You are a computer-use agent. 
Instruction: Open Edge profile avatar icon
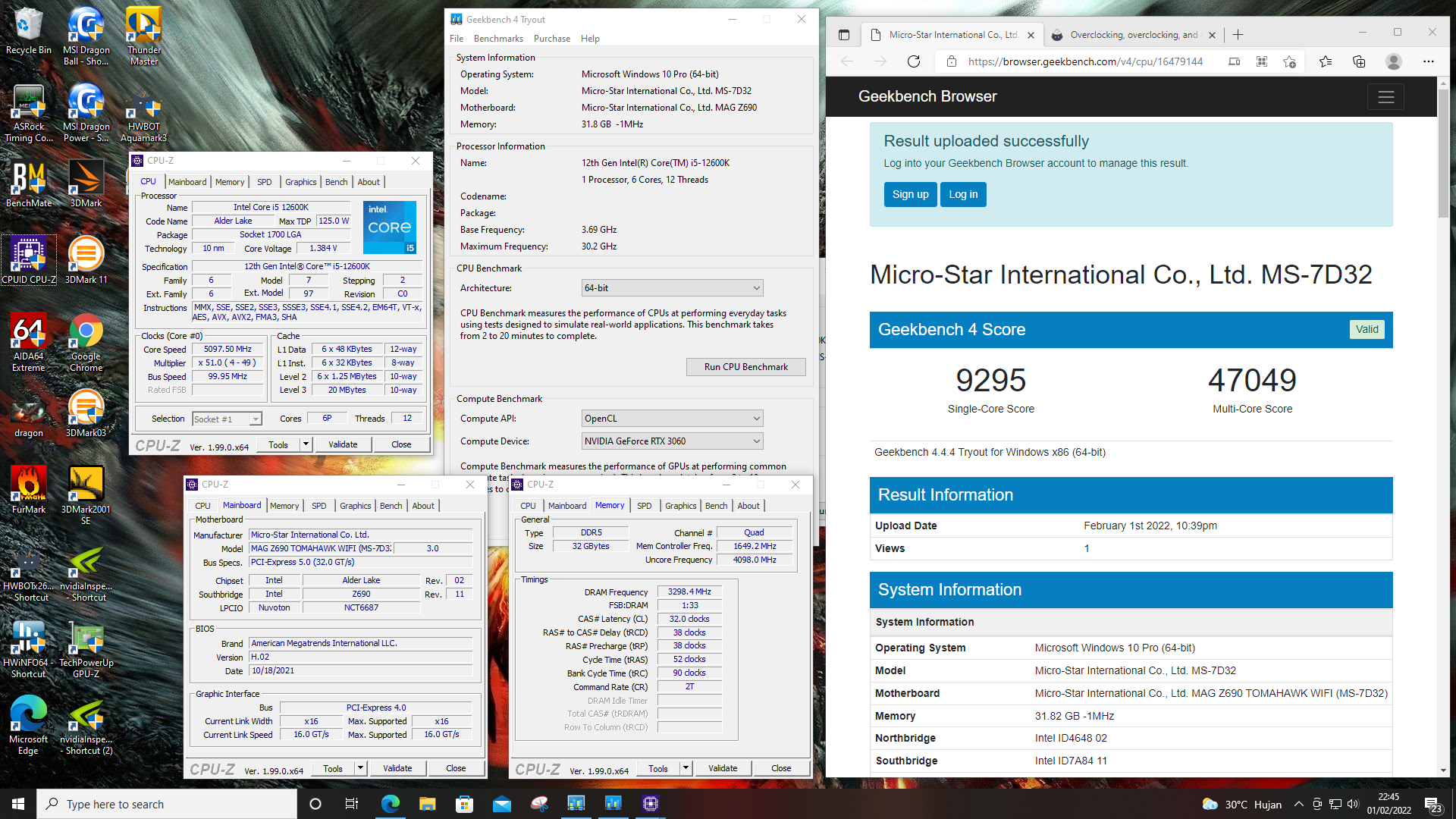coord(1393,61)
